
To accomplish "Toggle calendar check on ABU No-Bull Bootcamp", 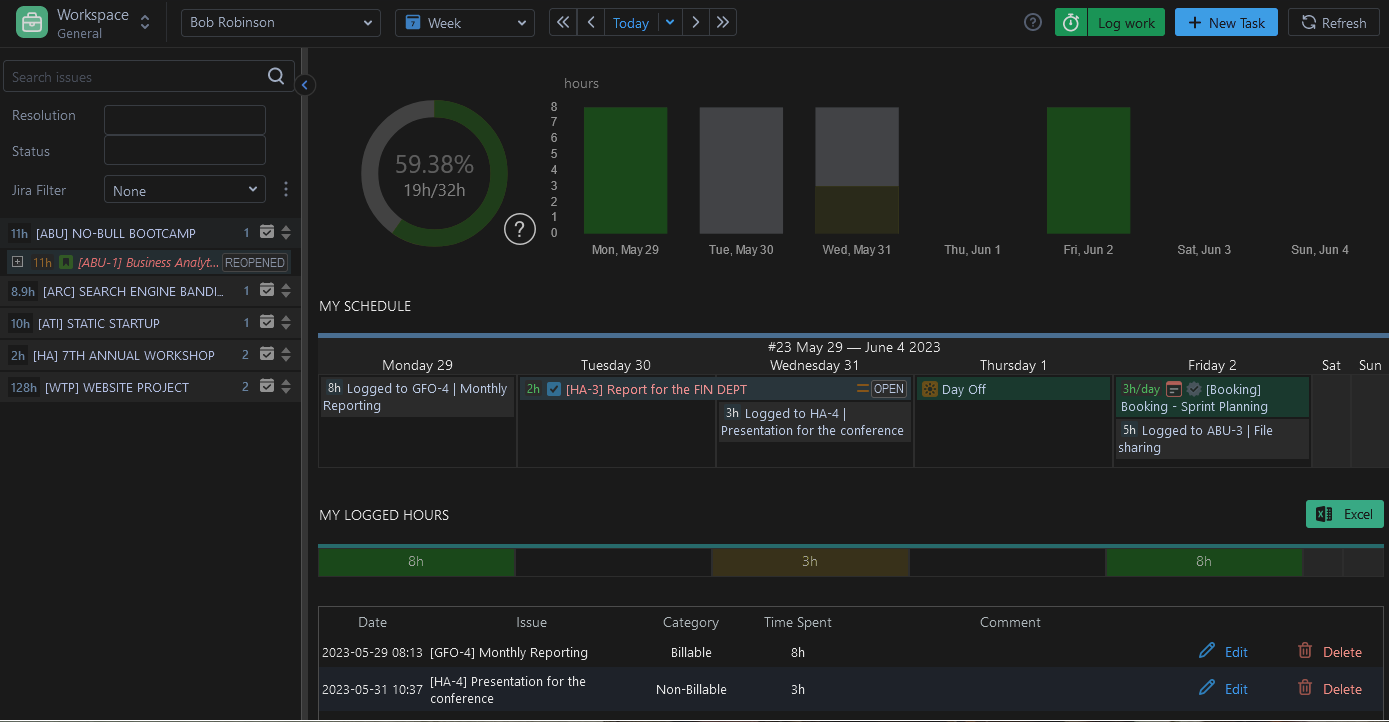I will [x=267, y=233].
